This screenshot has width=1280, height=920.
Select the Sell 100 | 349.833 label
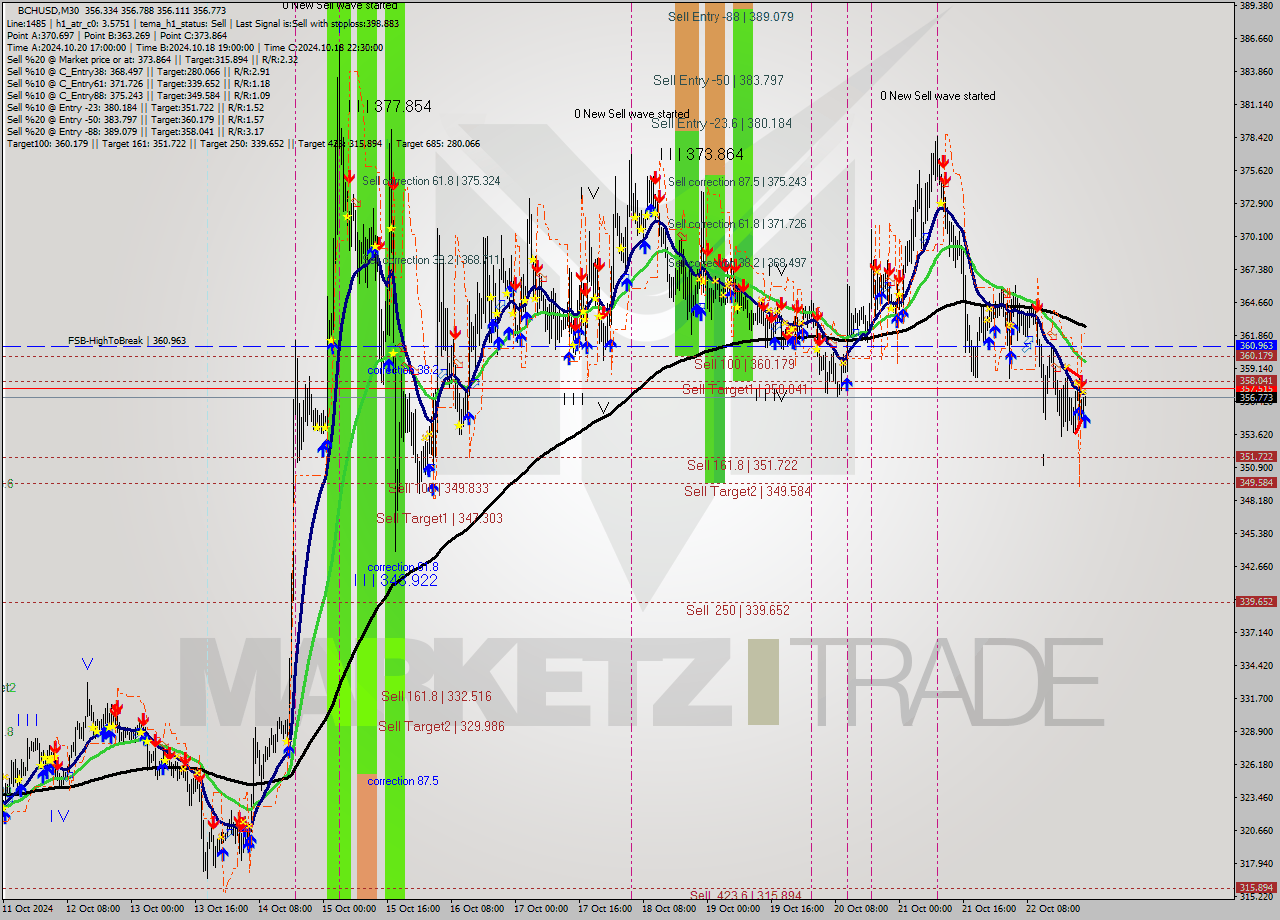click(438, 488)
